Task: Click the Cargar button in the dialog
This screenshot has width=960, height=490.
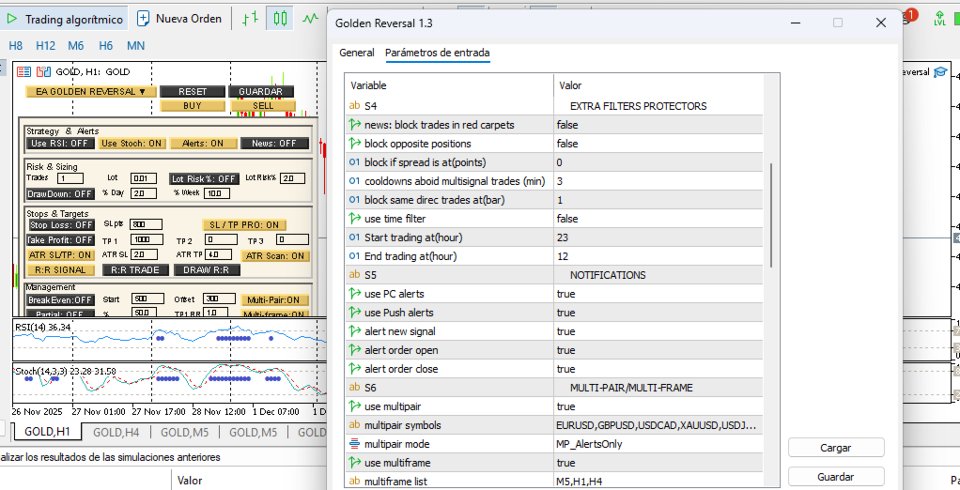Action: (836, 448)
